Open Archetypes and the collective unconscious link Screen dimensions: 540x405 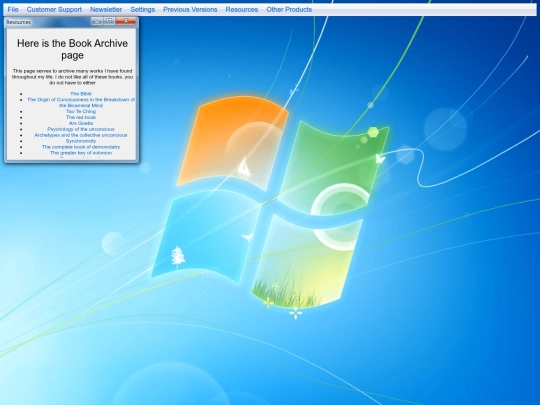81,135
